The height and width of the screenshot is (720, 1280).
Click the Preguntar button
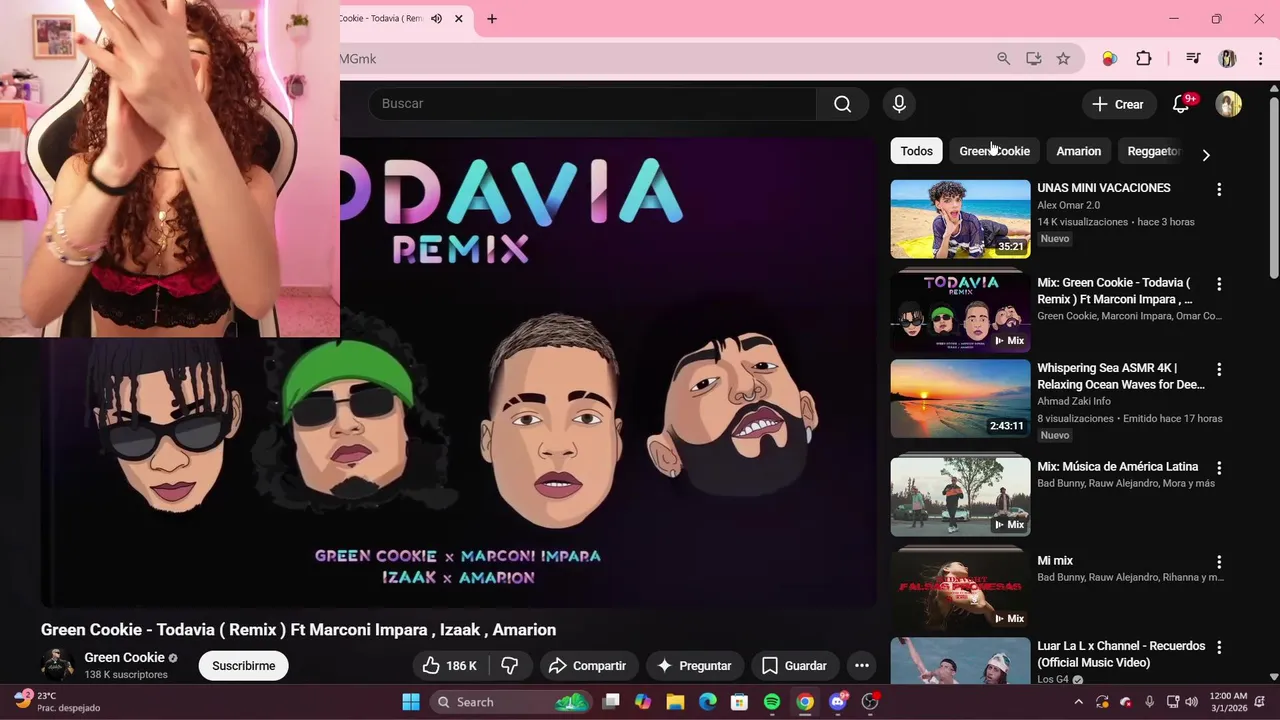coord(694,666)
